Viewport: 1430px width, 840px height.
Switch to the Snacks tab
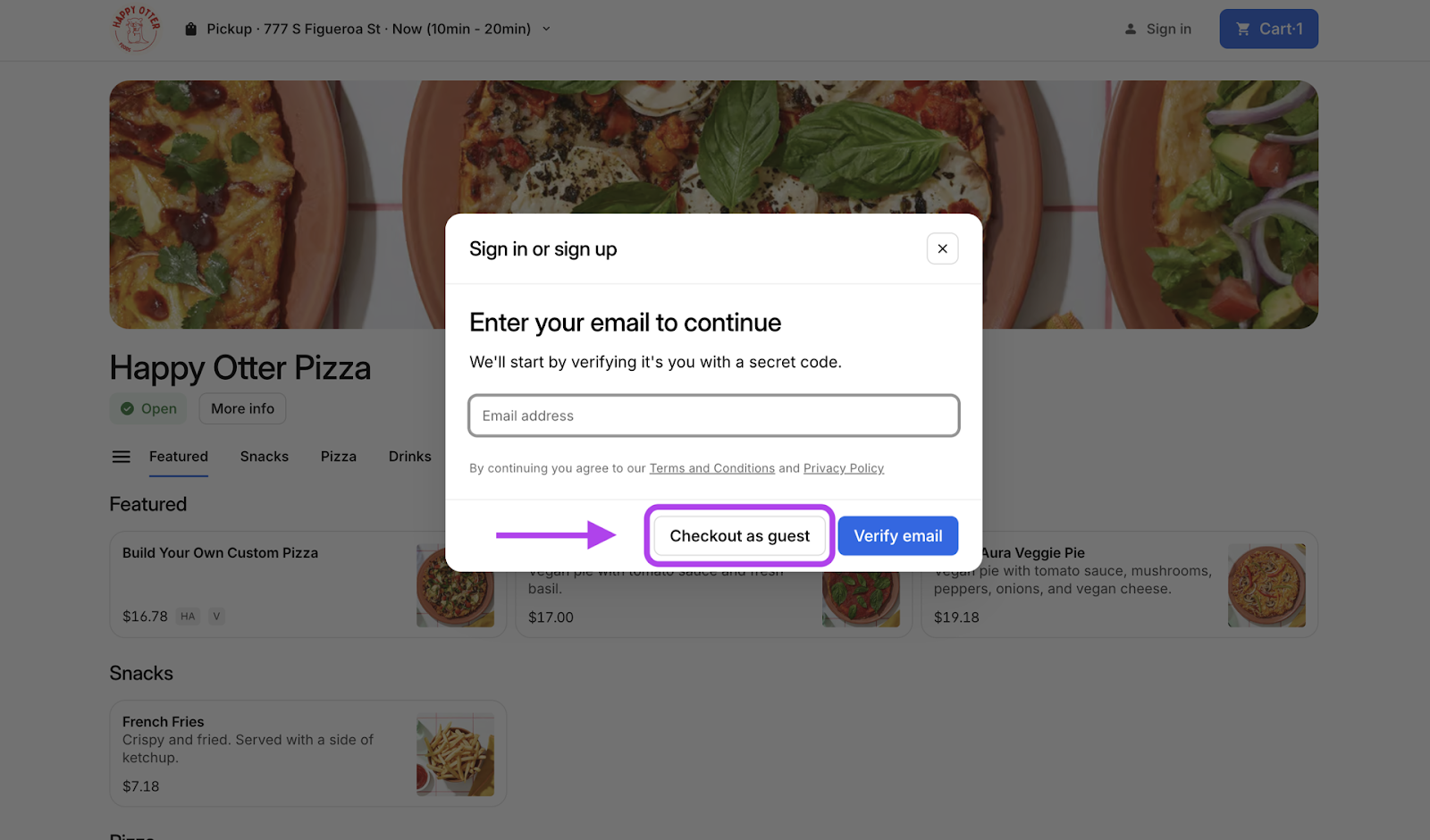pos(265,457)
